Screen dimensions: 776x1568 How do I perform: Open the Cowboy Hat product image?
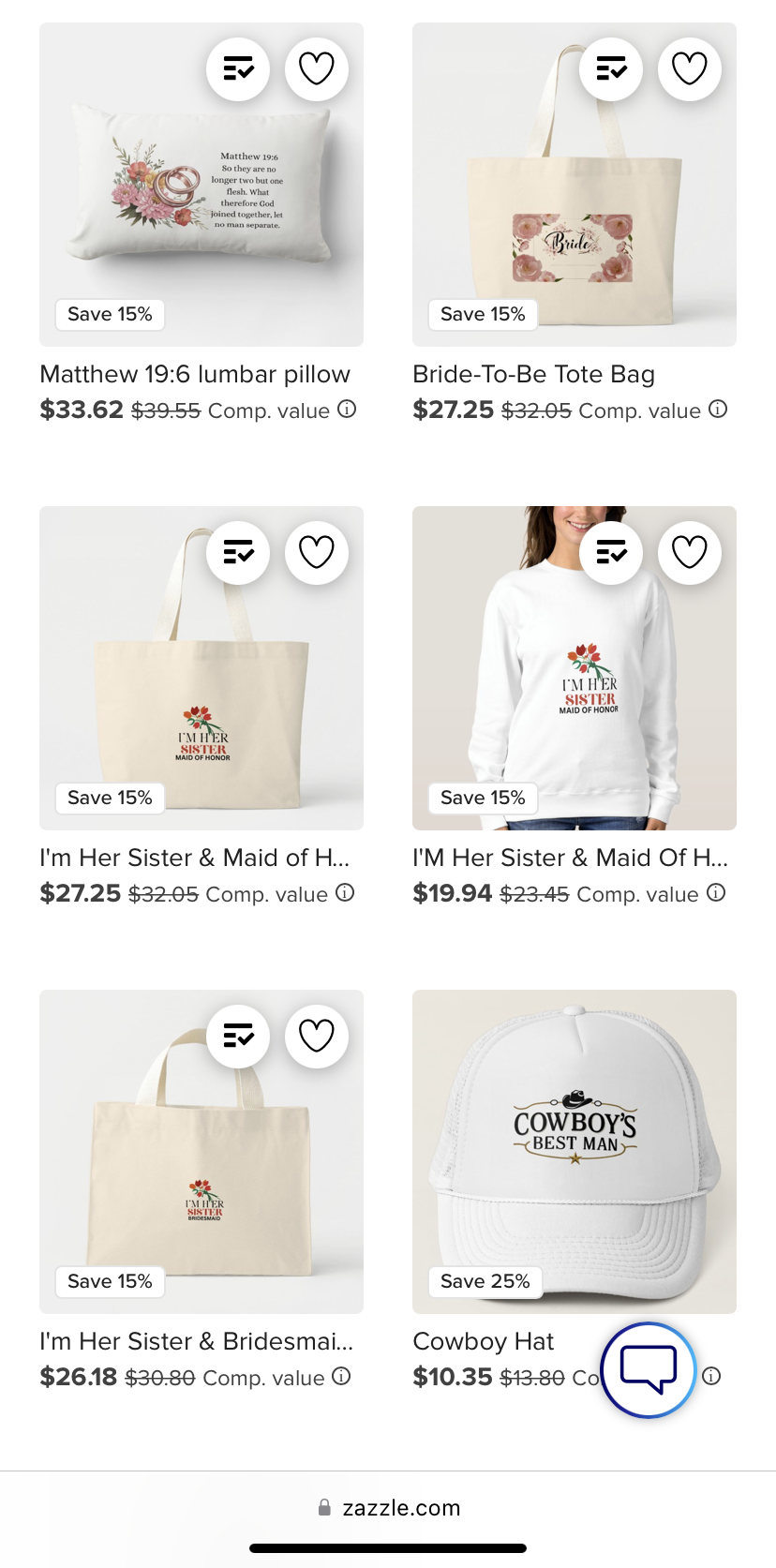pos(575,1152)
